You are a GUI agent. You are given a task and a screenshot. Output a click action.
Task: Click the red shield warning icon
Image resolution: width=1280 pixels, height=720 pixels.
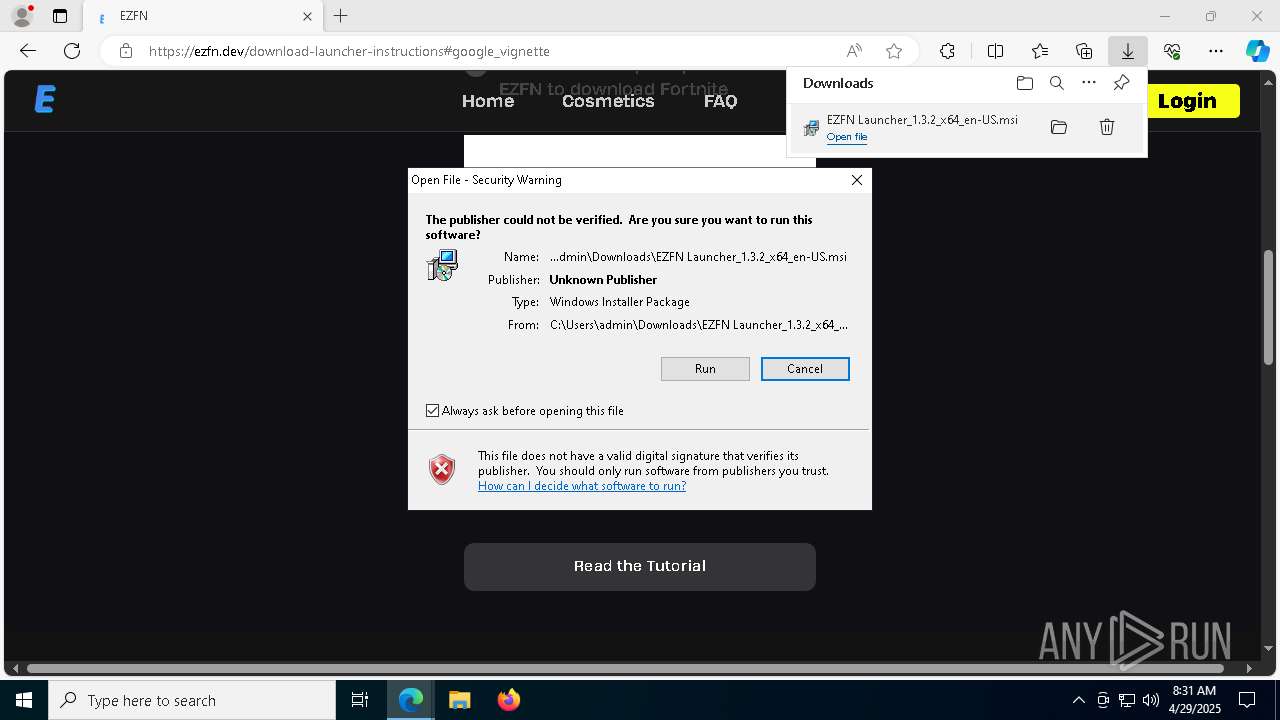(x=442, y=469)
